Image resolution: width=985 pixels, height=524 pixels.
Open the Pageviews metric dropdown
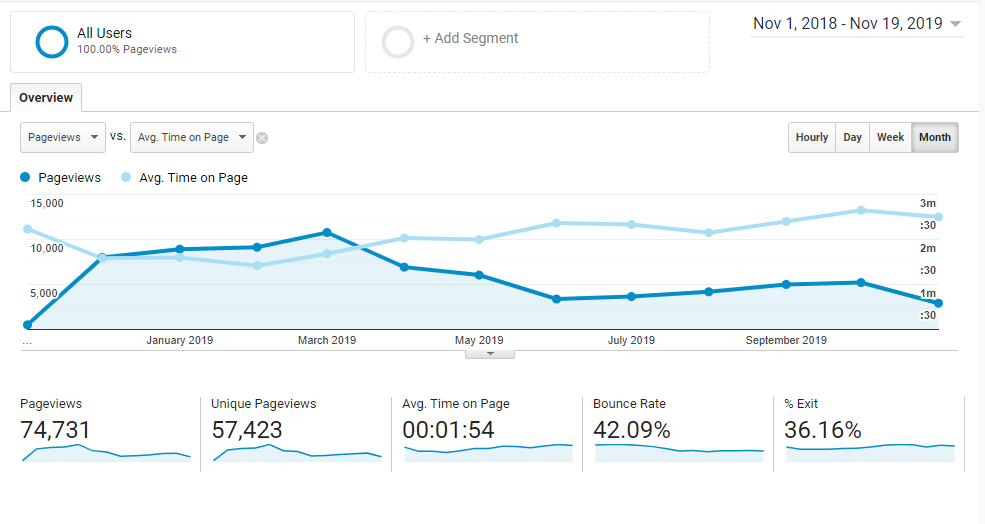(63, 138)
